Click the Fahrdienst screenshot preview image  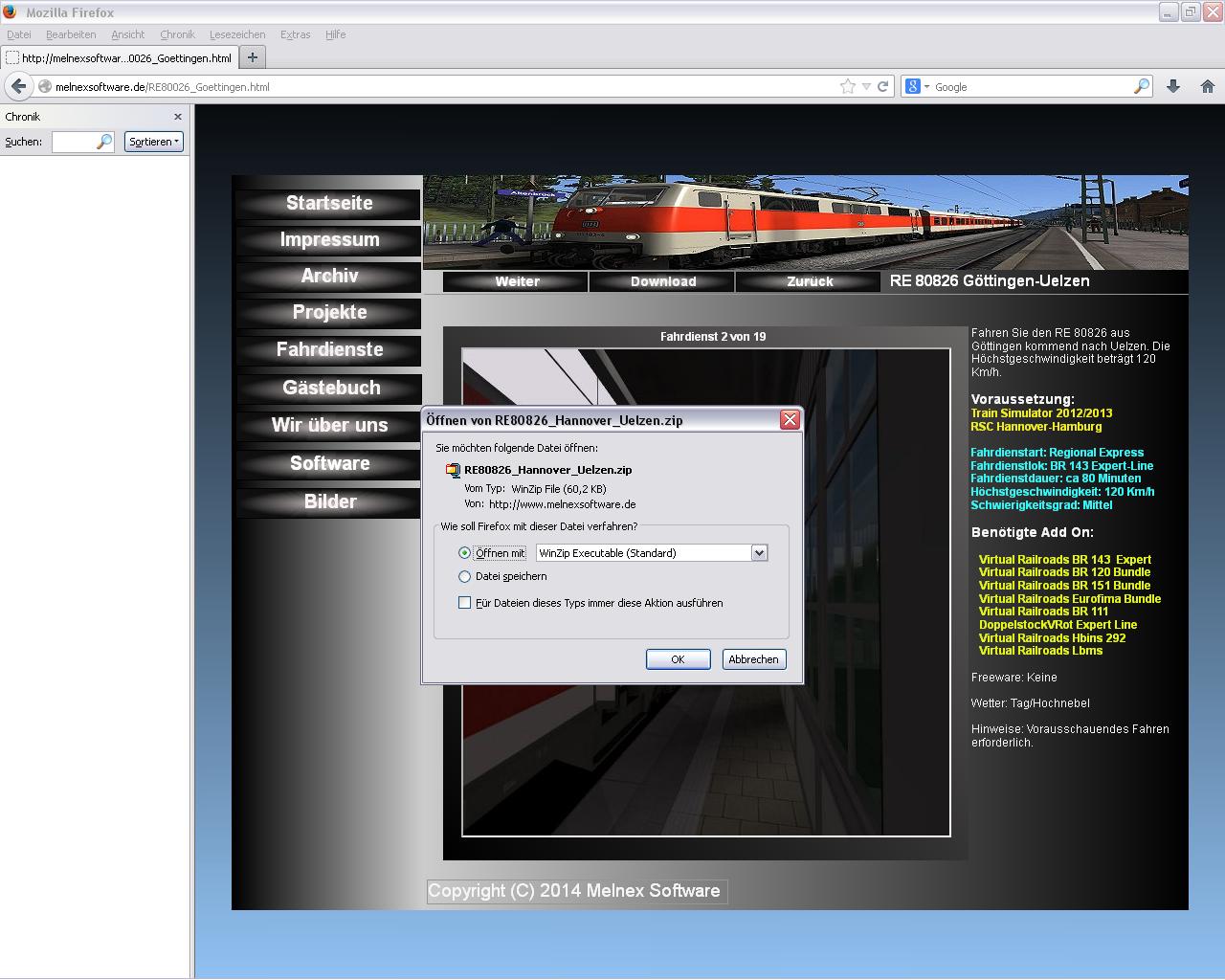tap(706, 592)
